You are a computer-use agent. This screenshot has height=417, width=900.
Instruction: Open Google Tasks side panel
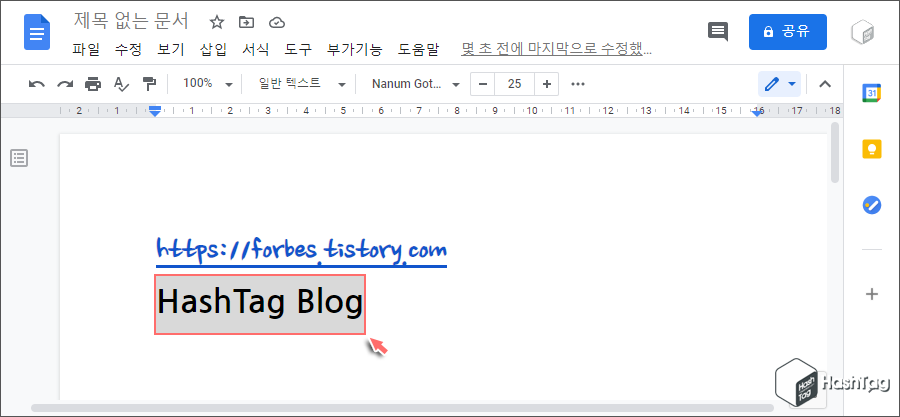point(872,205)
